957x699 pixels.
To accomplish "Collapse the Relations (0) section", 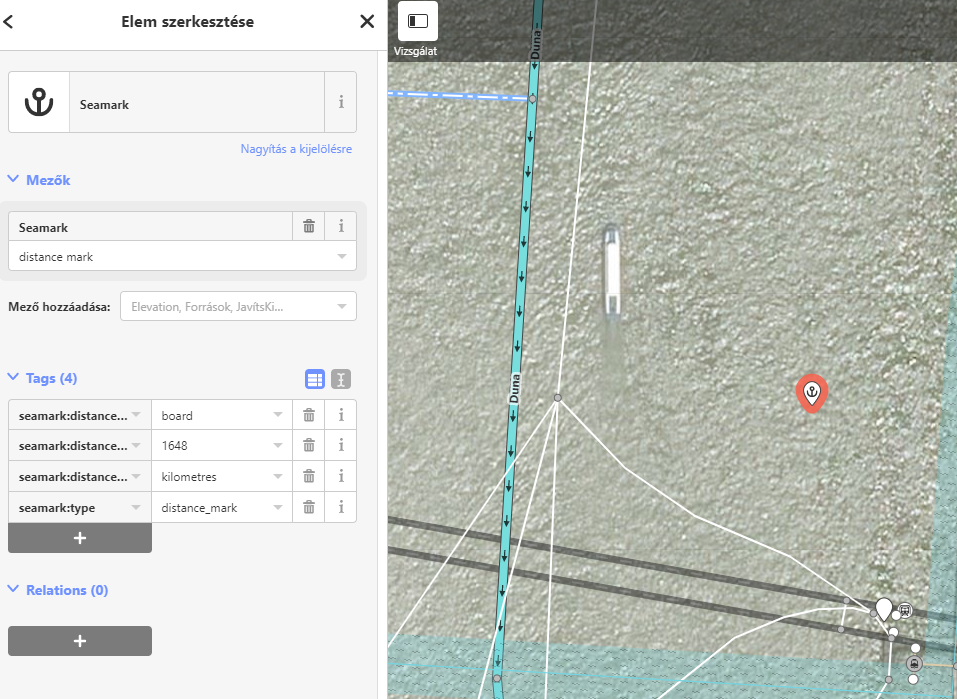I will click(58, 590).
